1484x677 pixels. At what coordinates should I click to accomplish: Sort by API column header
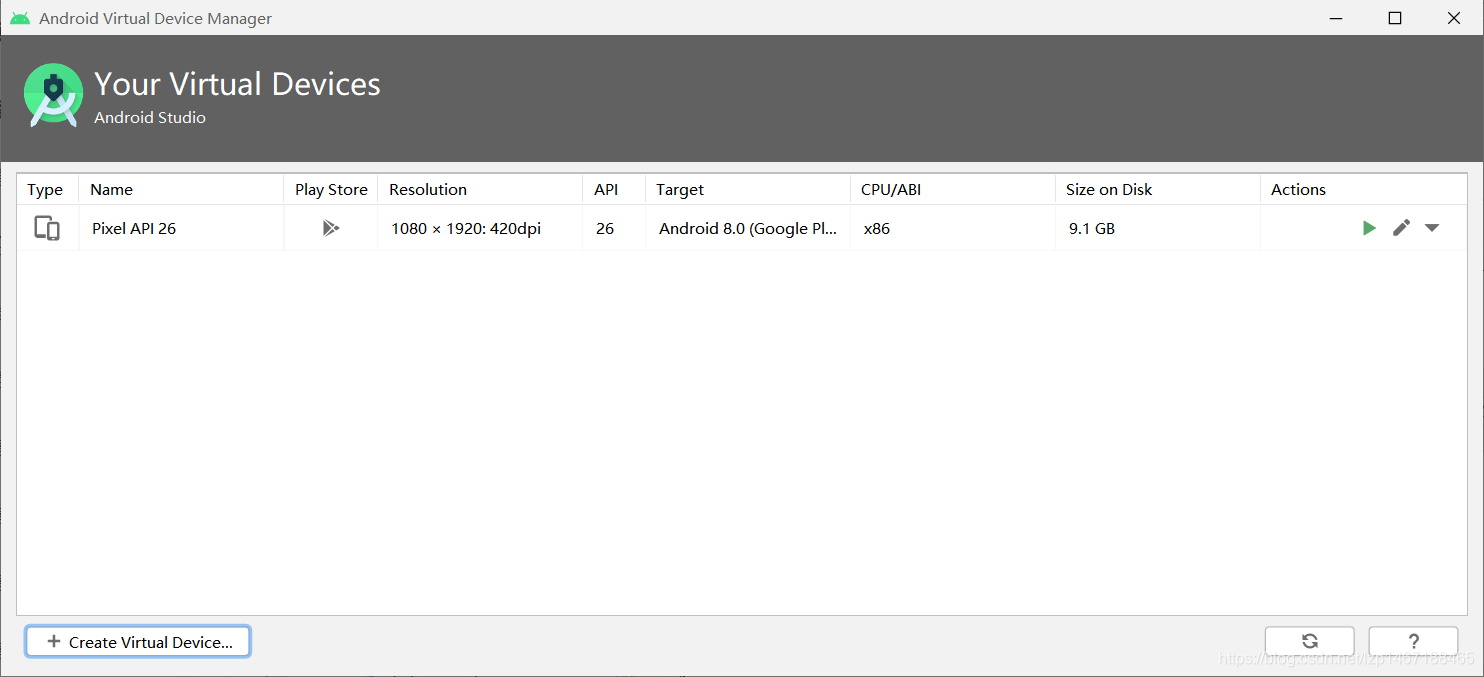coord(614,189)
